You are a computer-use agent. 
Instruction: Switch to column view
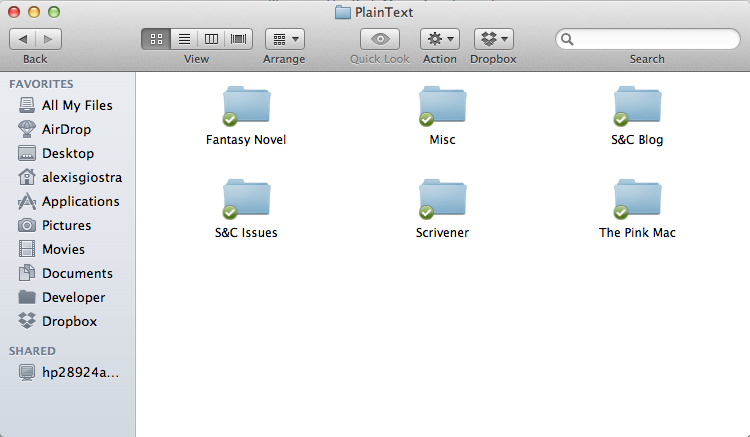coord(211,39)
